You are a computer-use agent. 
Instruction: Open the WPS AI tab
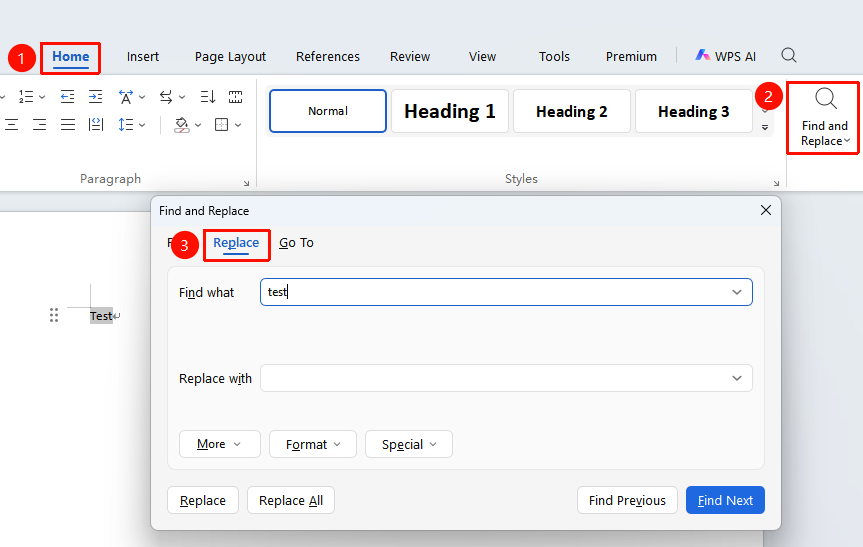(725, 56)
